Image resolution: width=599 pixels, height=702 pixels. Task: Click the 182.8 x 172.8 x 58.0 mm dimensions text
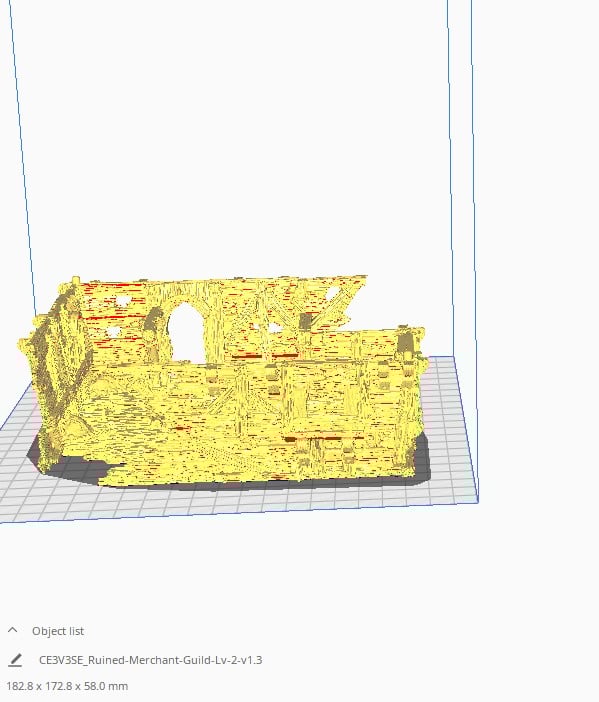coord(67,686)
